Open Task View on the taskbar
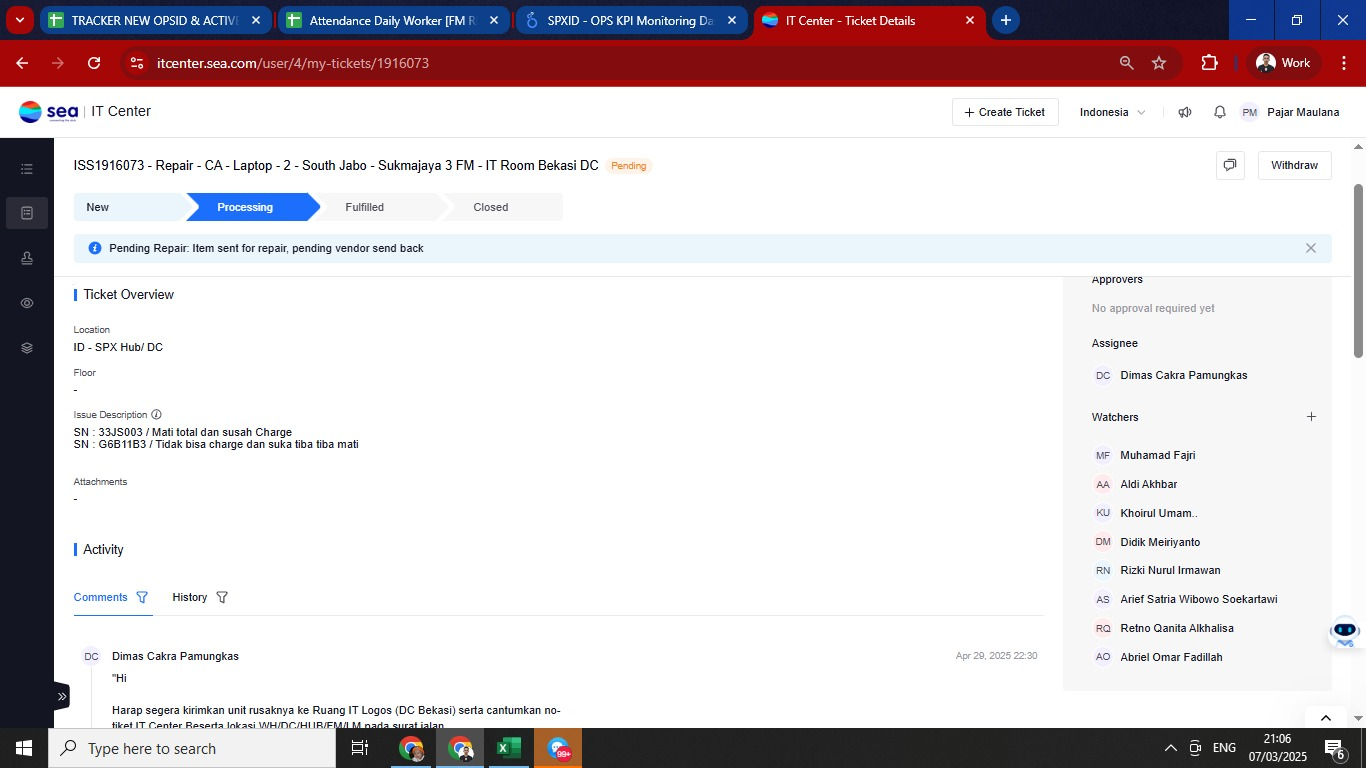This screenshot has width=1366, height=768. [360, 748]
